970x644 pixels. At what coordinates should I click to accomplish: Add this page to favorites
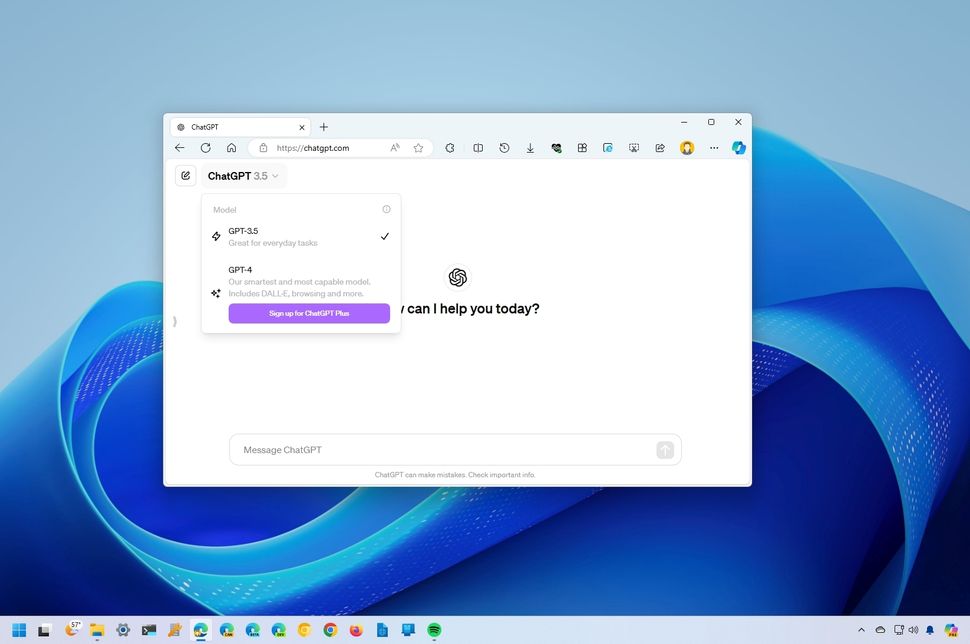tap(419, 148)
